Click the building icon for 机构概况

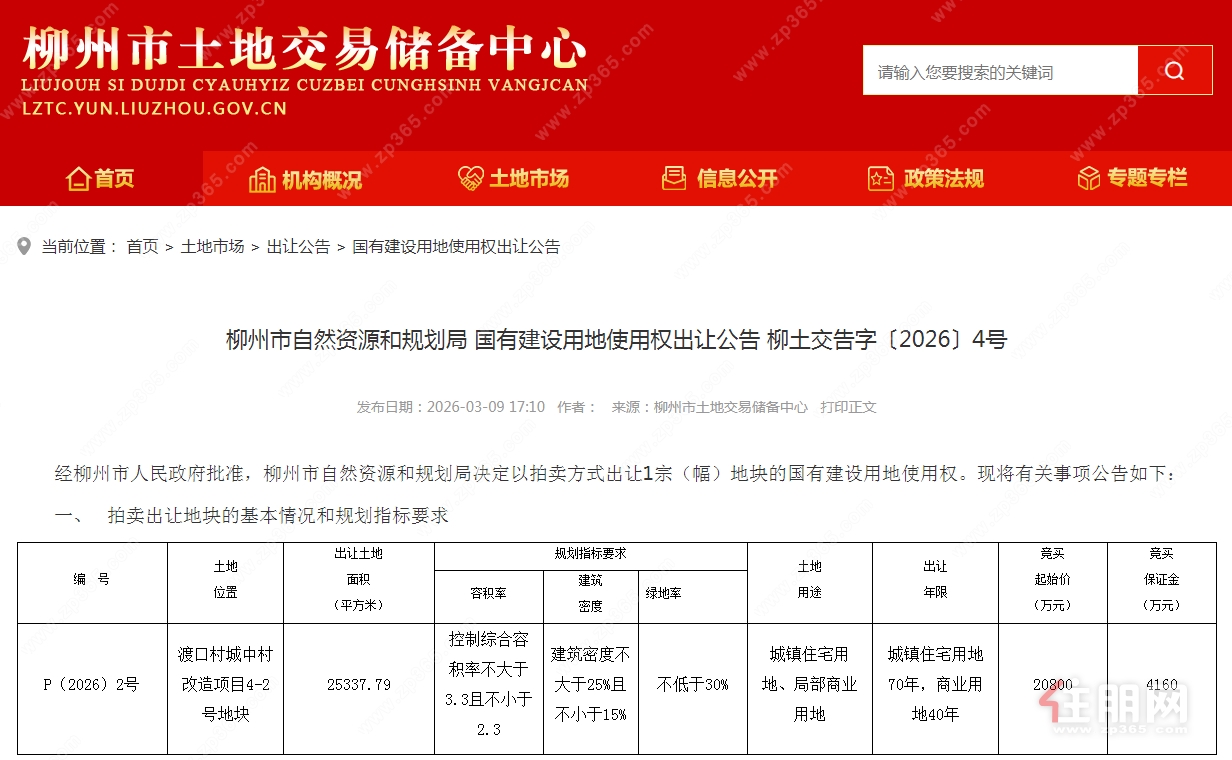[x=262, y=178]
